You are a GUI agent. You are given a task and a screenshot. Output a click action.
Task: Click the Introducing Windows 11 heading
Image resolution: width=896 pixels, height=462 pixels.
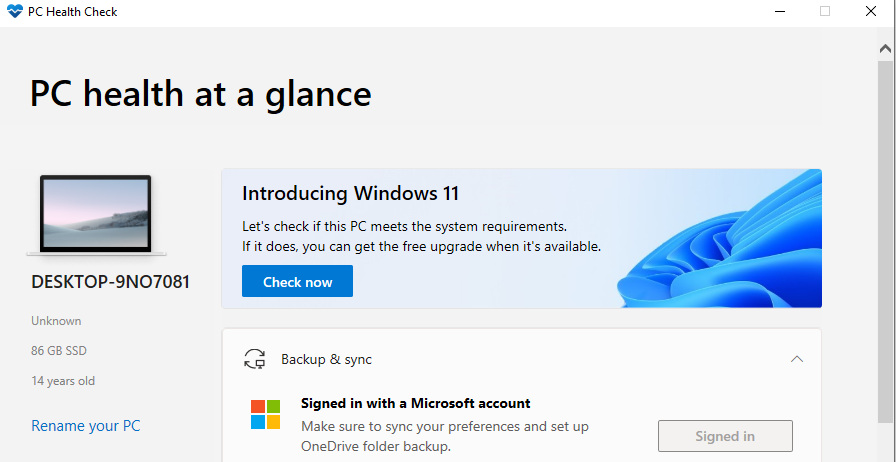(350, 193)
